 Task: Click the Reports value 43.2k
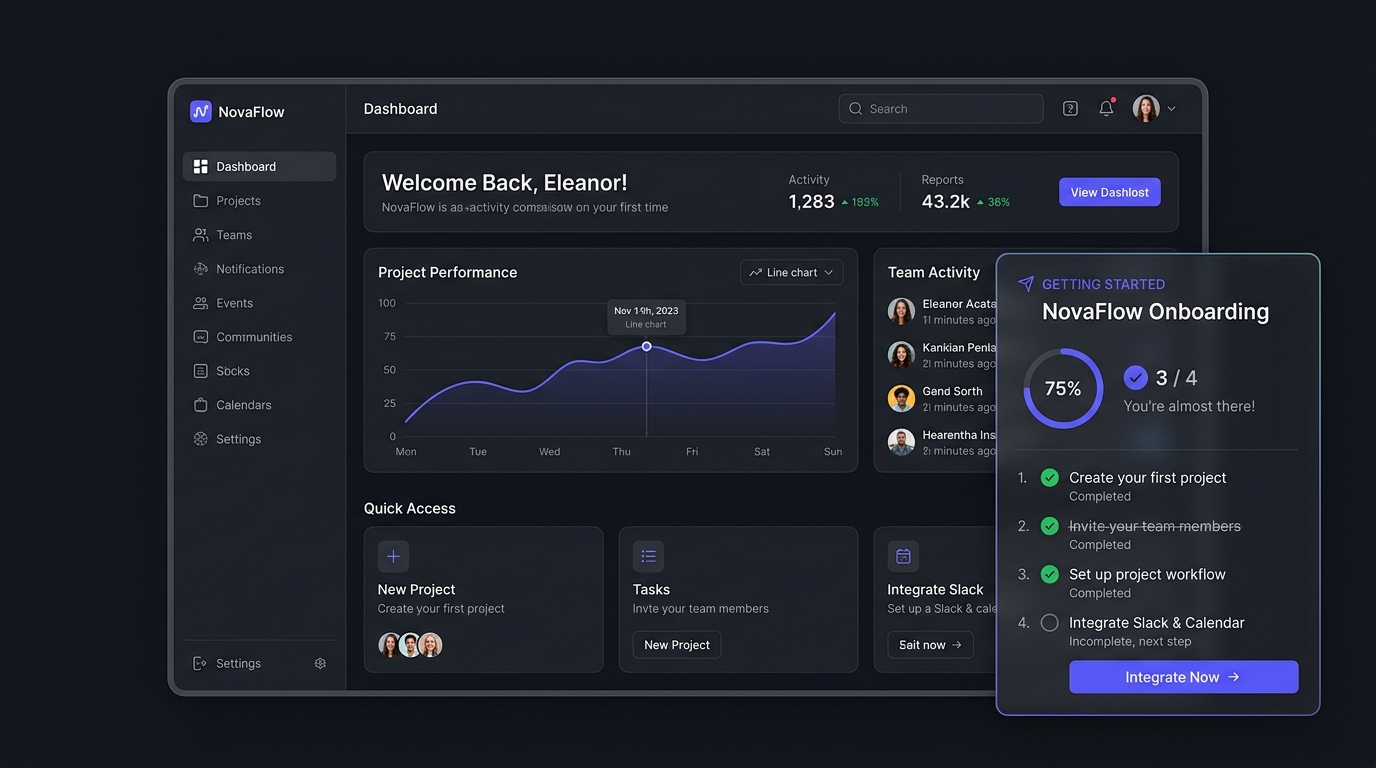pyautogui.click(x=946, y=201)
